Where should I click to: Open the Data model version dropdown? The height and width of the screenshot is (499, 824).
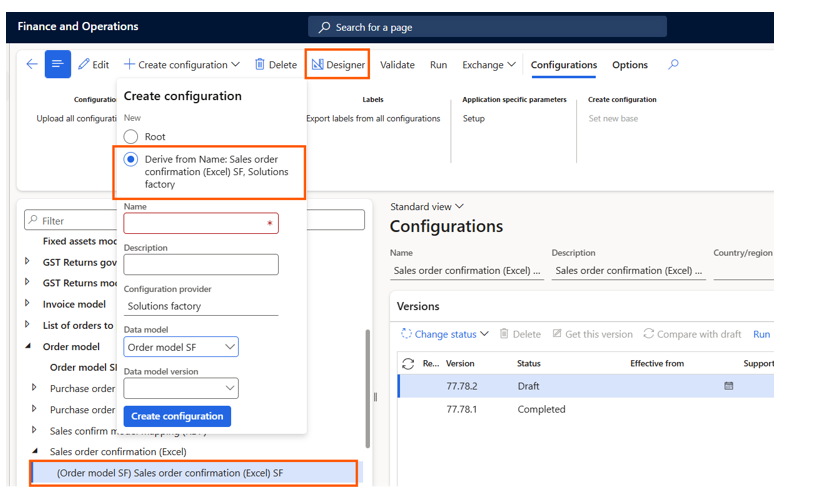(181, 388)
